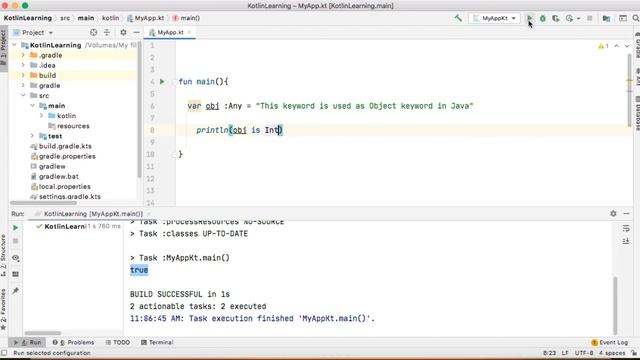Click the cursor position in status bar
This screenshot has height=360, width=640.
(549, 353)
